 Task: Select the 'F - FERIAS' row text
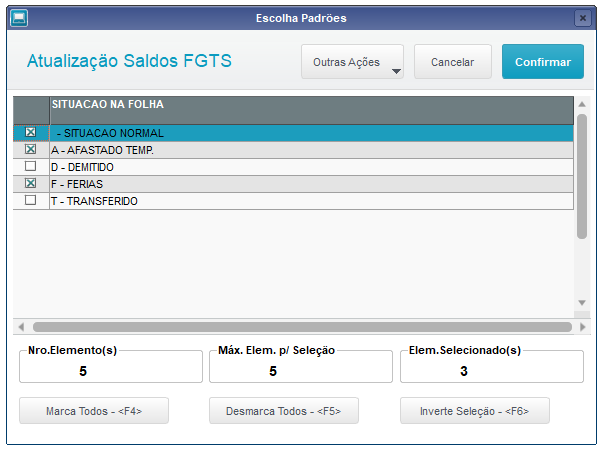pos(77,184)
